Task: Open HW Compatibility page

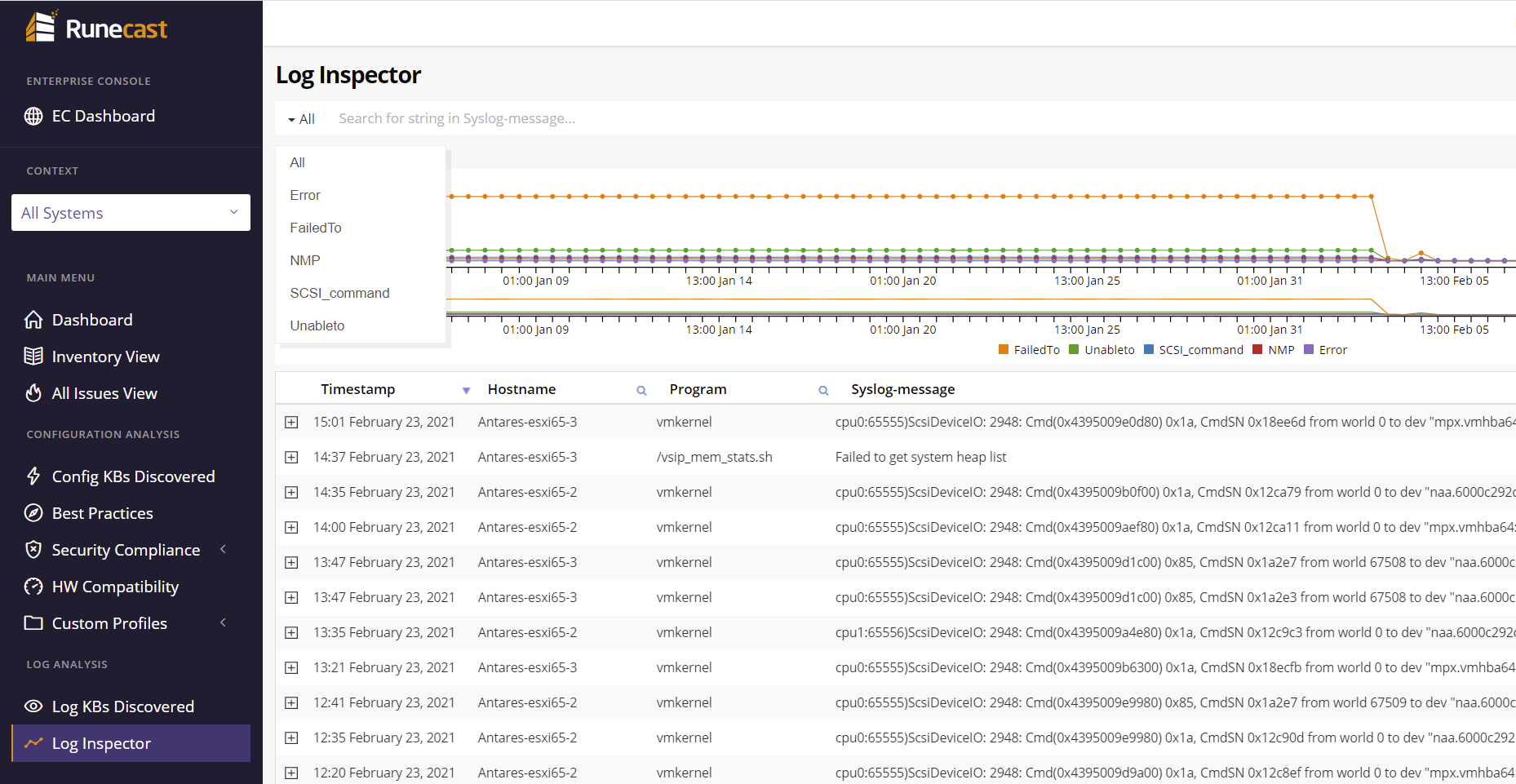Action: click(115, 587)
